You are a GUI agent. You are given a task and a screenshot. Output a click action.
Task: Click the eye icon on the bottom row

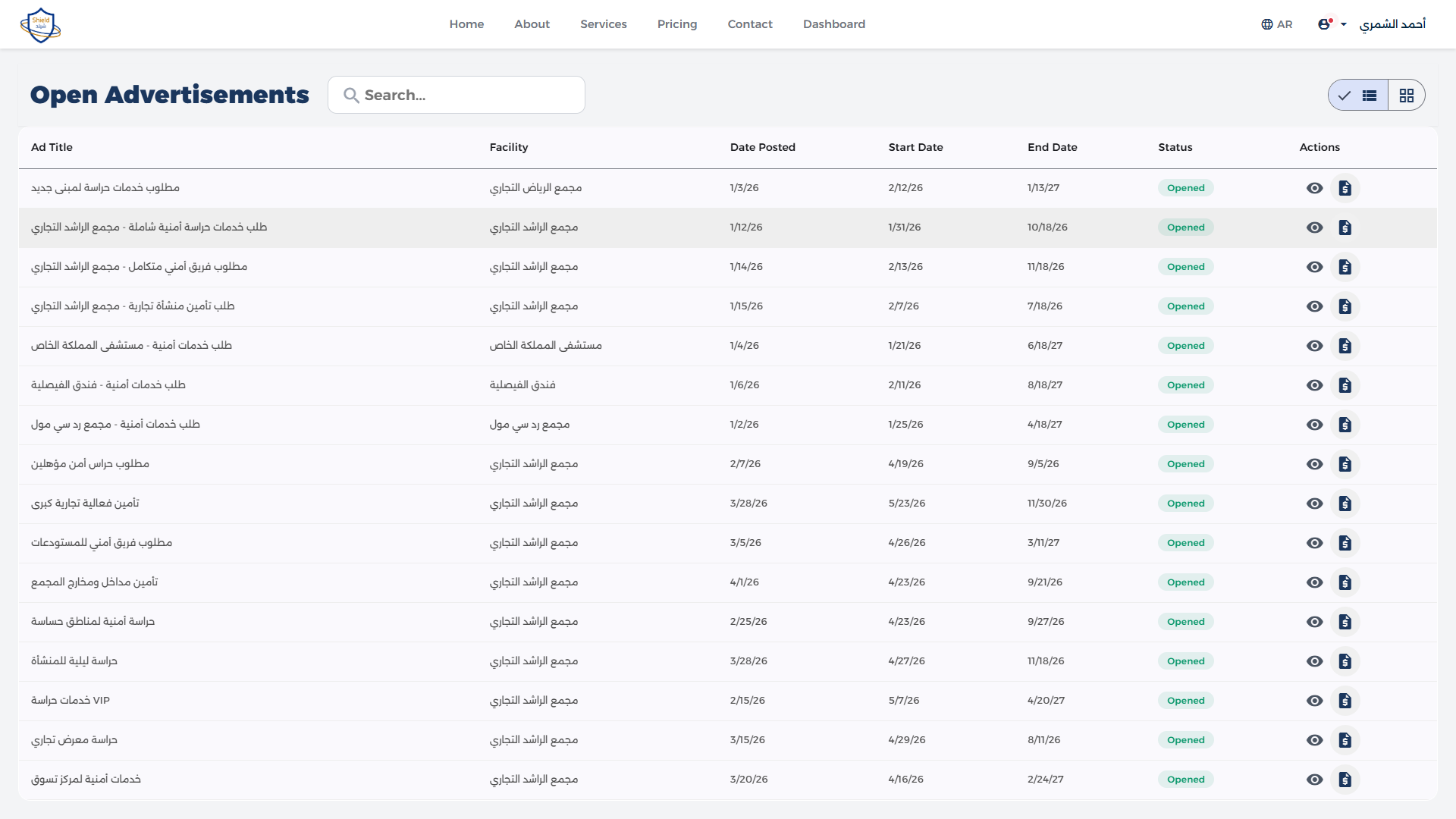coord(1315,779)
